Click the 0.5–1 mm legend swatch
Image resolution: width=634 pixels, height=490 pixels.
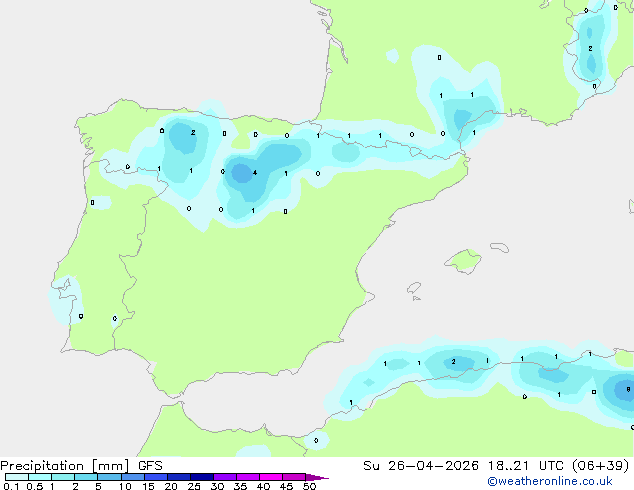(x=40, y=477)
